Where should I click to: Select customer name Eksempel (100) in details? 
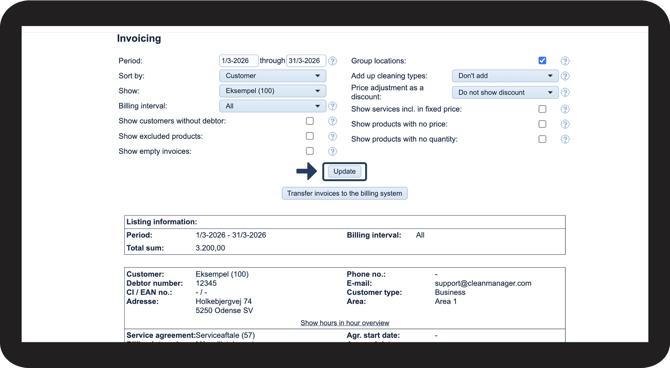[222, 274]
